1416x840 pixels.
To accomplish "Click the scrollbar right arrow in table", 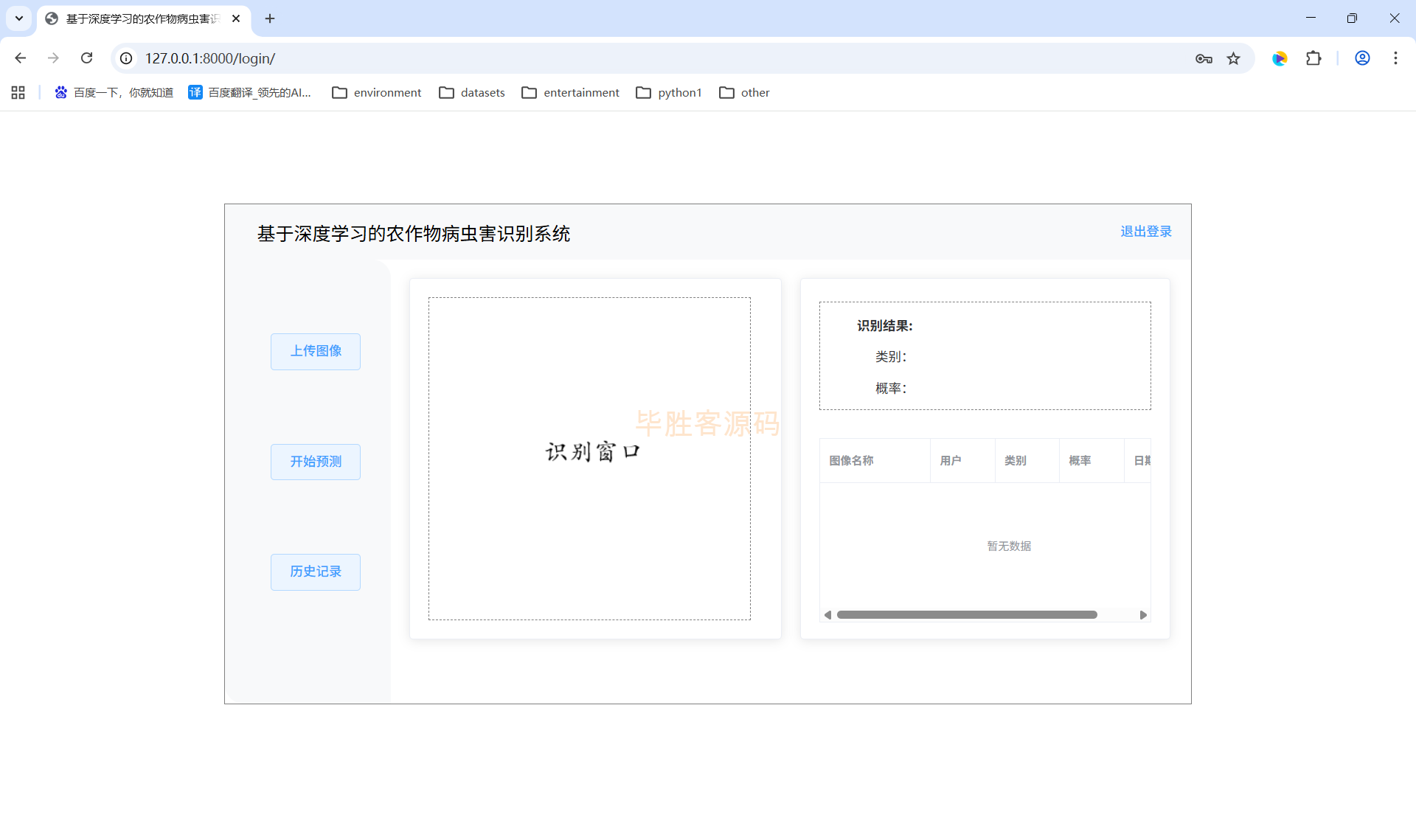I will 1143,614.
